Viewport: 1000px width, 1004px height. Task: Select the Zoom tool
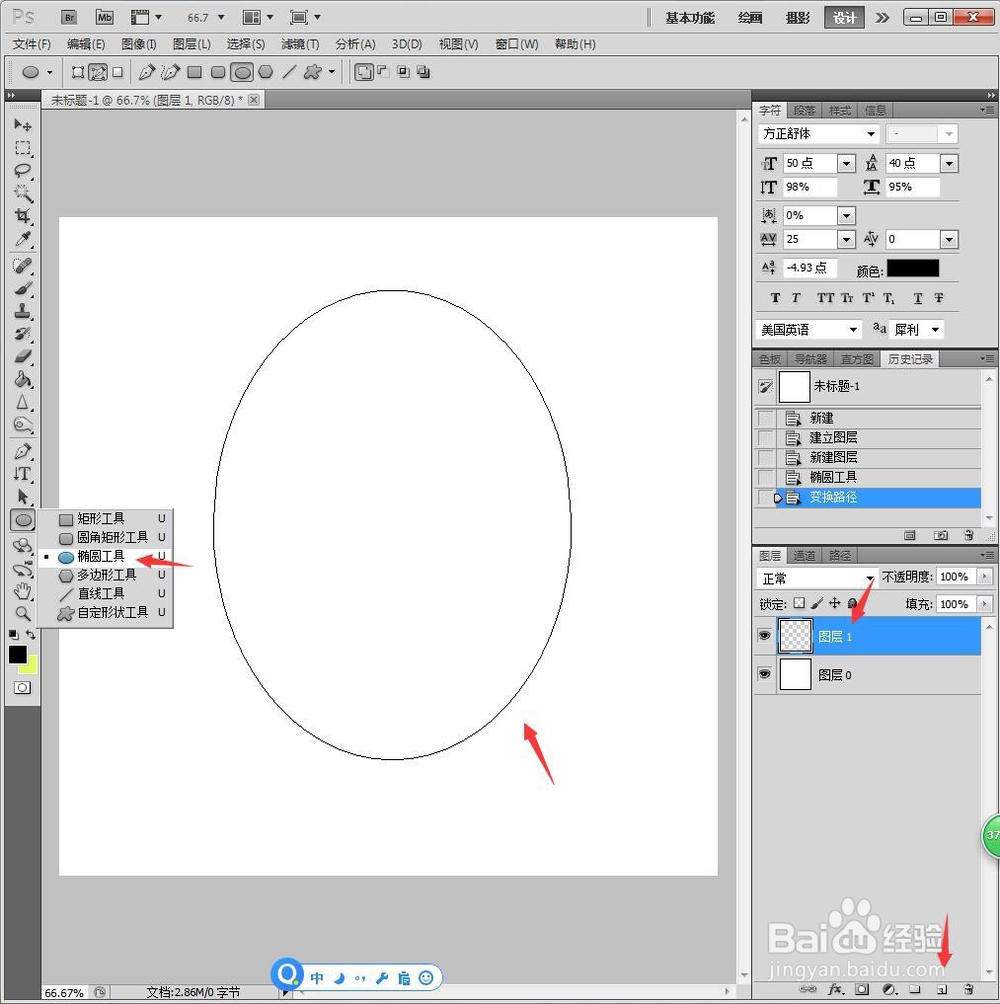tap(22, 613)
